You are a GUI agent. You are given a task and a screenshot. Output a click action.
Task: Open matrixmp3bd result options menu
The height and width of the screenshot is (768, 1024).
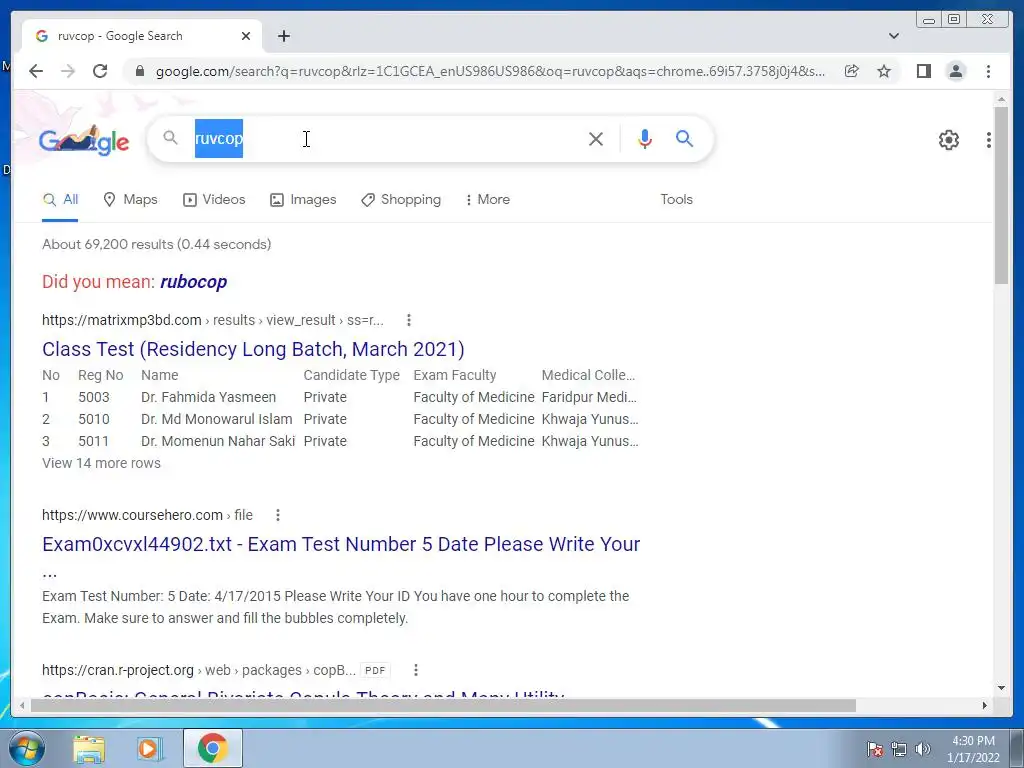[409, 320]
